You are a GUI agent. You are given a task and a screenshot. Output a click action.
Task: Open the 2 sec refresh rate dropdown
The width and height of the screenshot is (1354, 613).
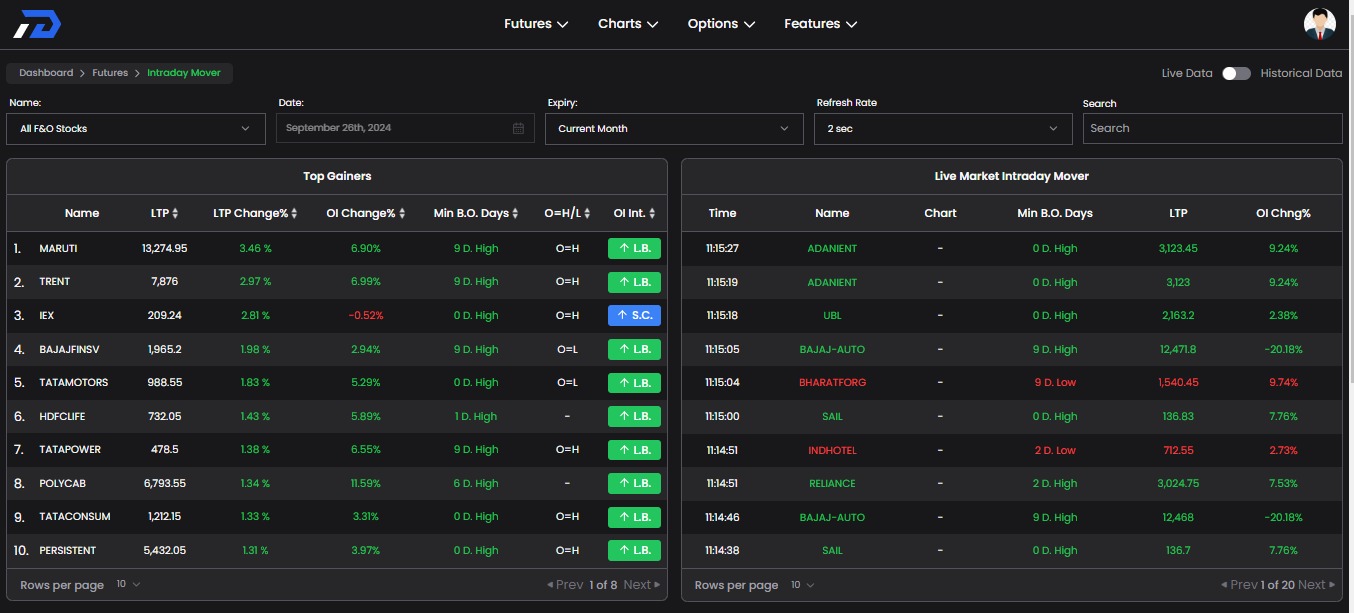pyautogui.click(x=942, y=129)
